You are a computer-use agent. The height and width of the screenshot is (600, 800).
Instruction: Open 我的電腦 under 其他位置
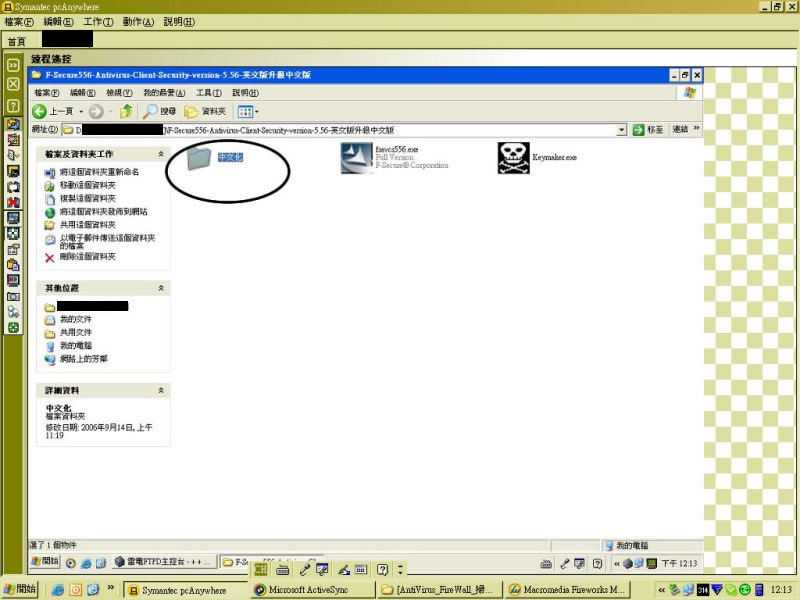click(76, 346)
